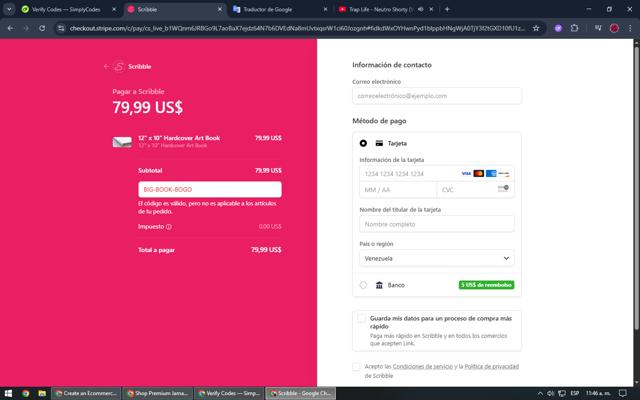
Task: Click the CVC input field
Action: pyautogui.click(x=476, y=190)
